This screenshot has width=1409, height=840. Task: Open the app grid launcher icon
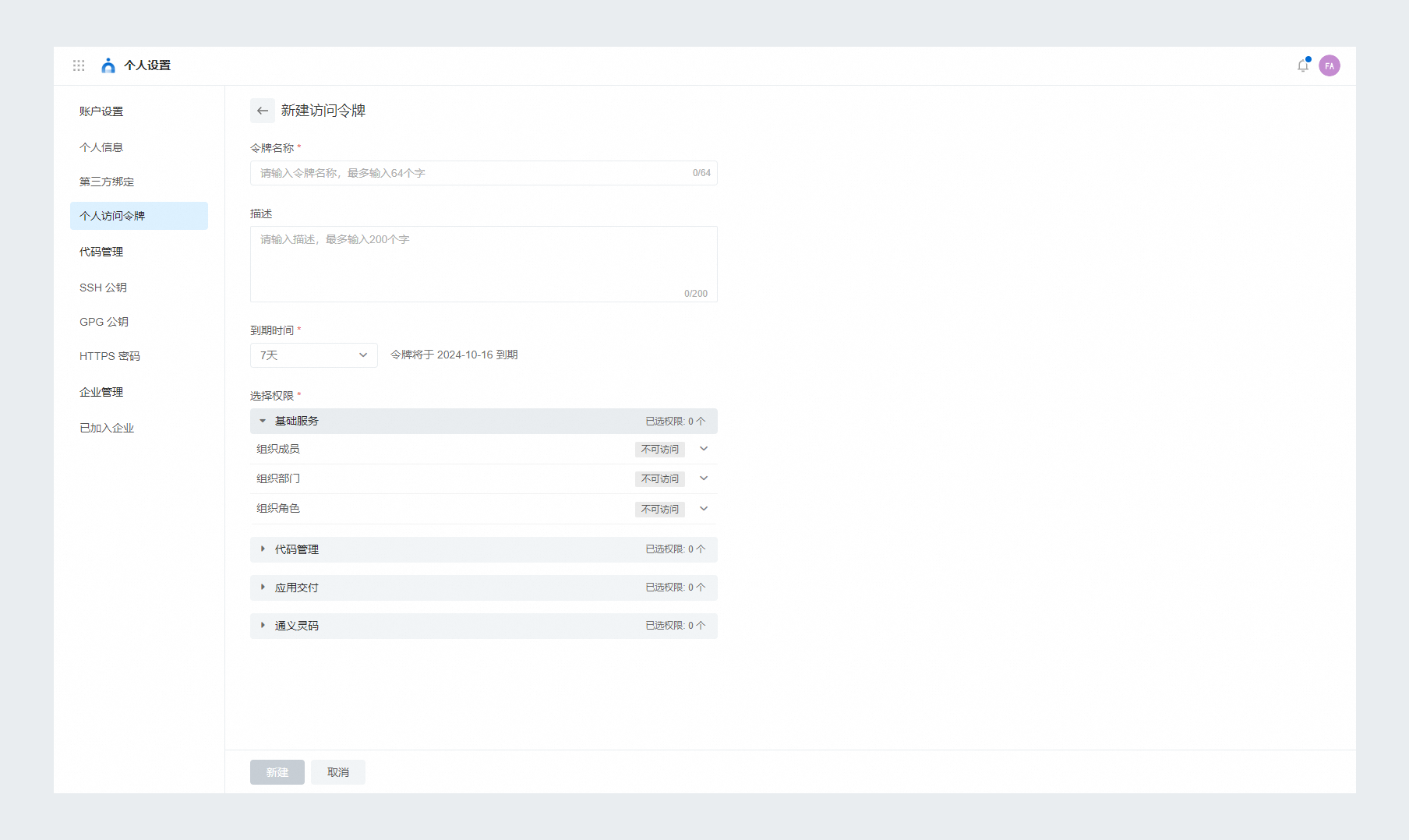pyautogui.click(x=79, y=65)
